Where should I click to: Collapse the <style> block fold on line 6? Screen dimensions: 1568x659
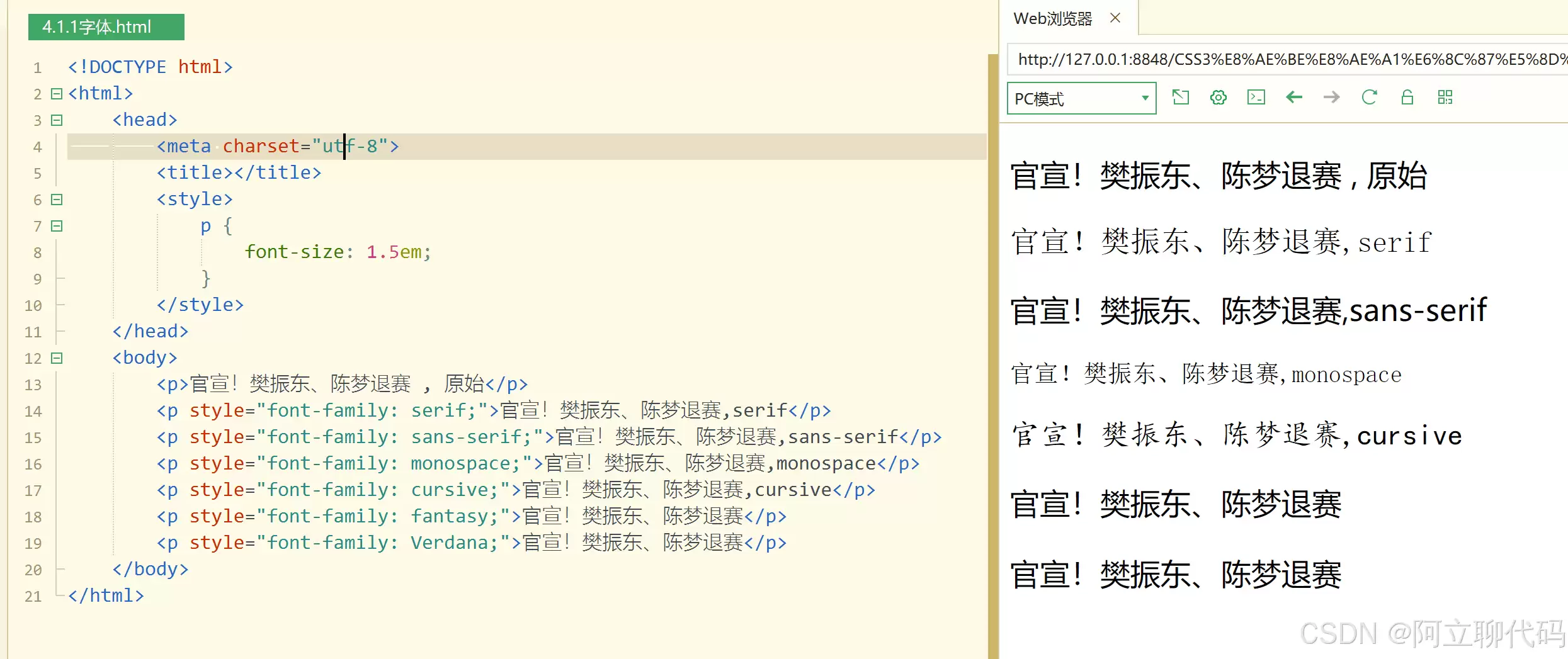pos(55,200)
